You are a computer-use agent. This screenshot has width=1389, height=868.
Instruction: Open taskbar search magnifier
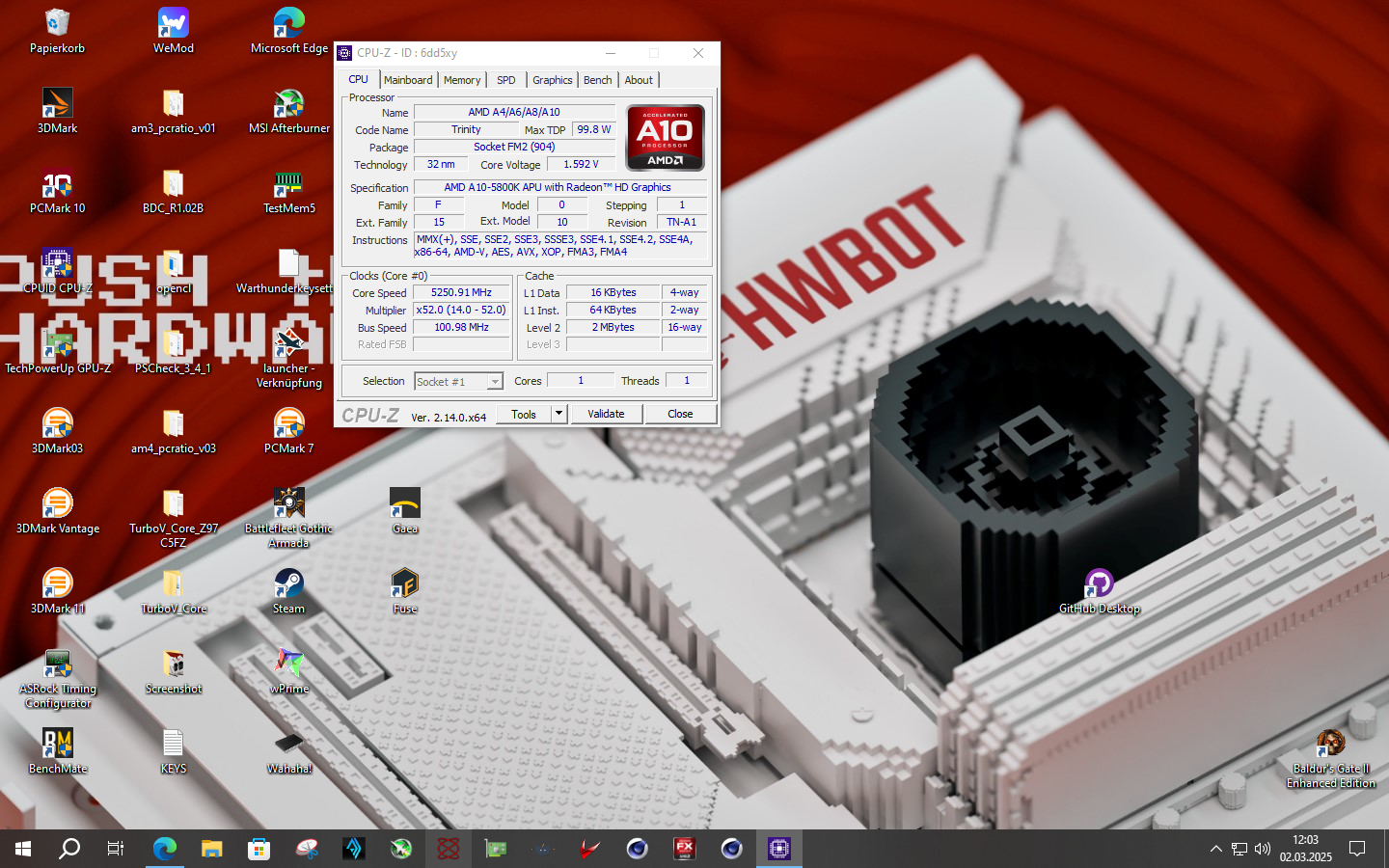tap(69, 849)
